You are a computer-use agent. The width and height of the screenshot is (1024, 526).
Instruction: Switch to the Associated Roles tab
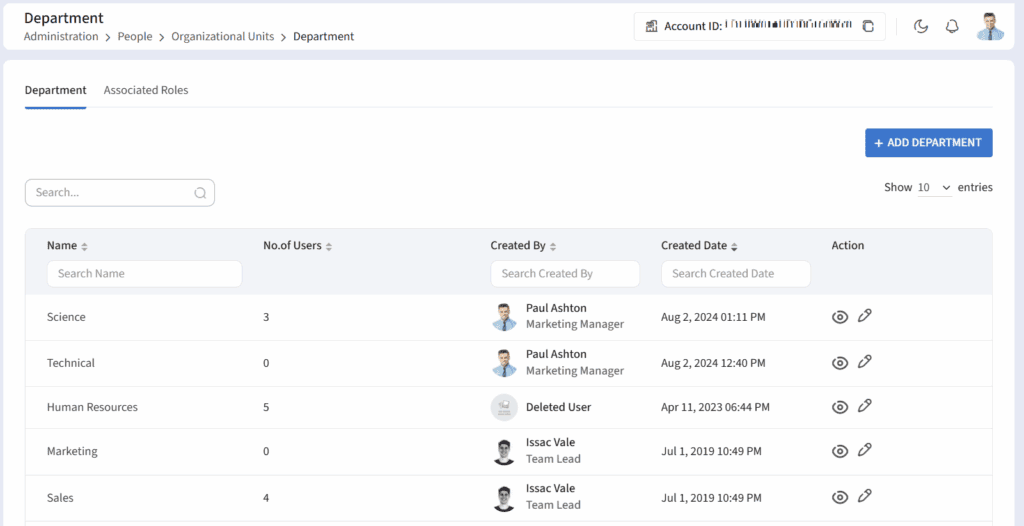146,90
